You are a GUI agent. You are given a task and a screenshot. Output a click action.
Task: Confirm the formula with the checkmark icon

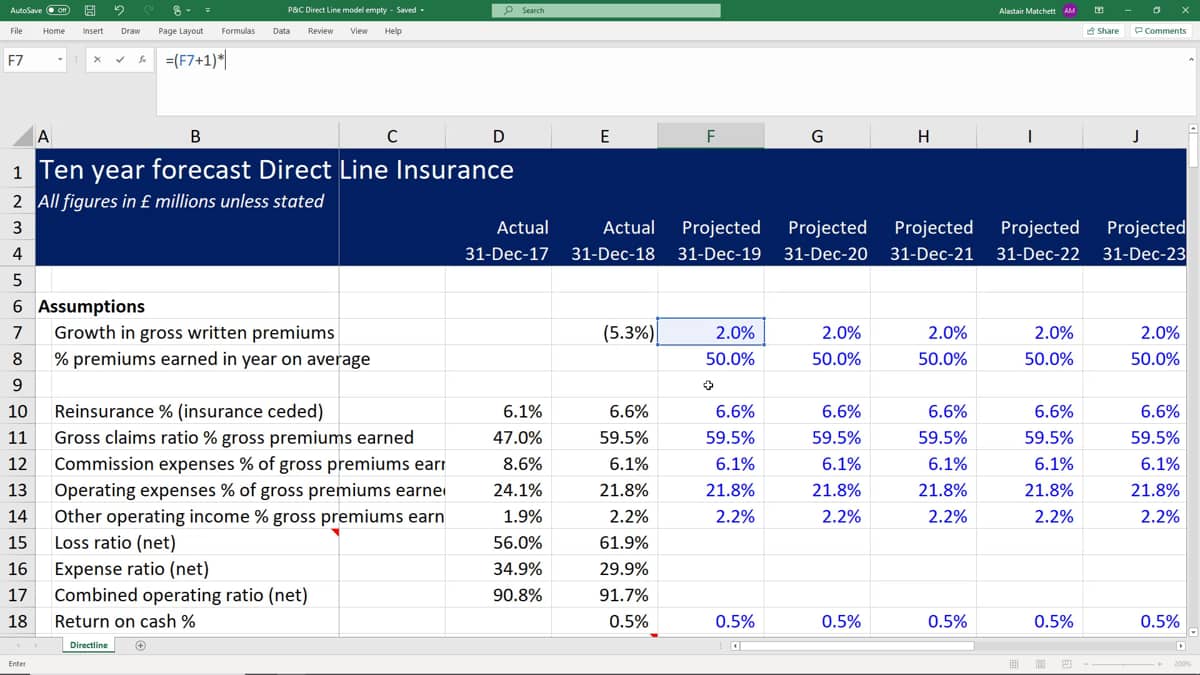(x=120, y=60)
